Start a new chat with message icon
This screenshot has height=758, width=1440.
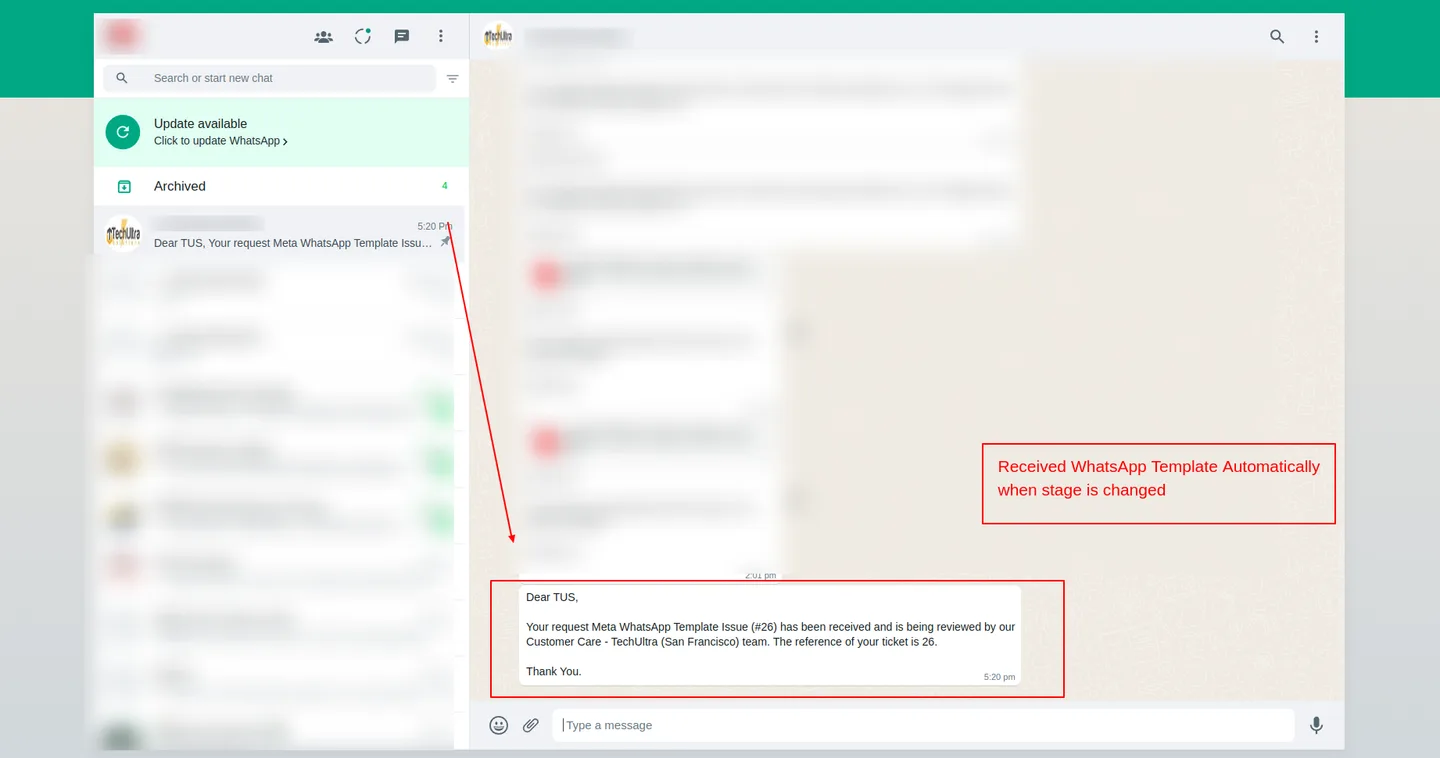click(x=402, y=36)
